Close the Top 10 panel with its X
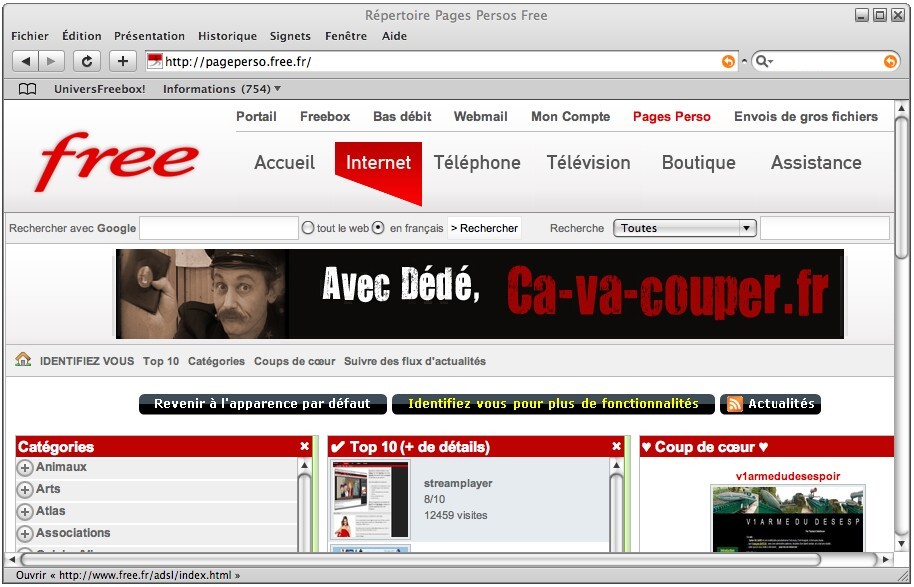 pos(617,446)
